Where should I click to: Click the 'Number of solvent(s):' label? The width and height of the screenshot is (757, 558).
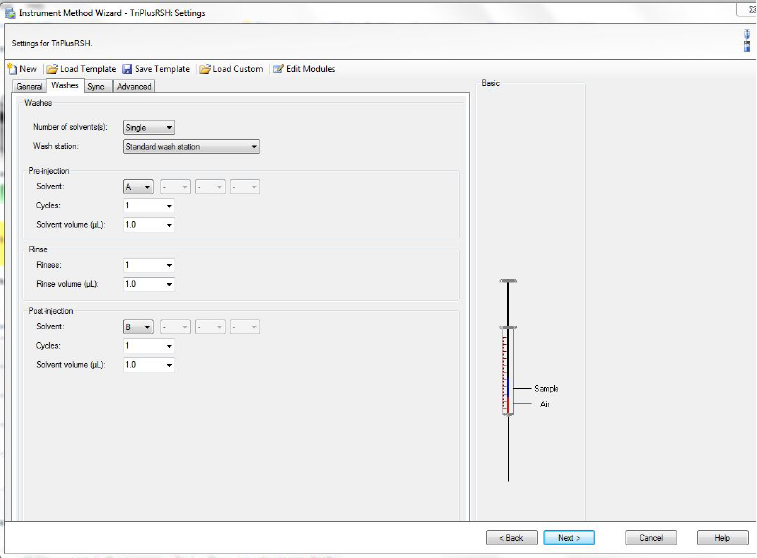70,127
